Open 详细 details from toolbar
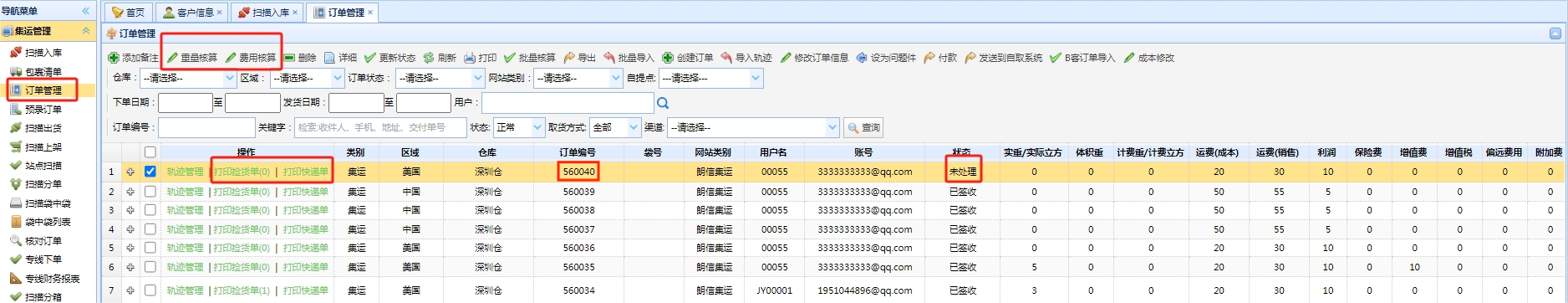 [341, 58]
